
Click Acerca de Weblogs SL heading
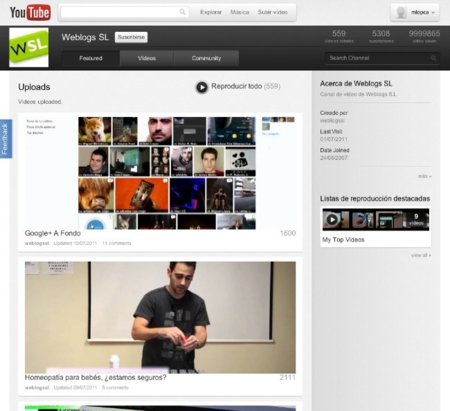[x=356, y=83]
